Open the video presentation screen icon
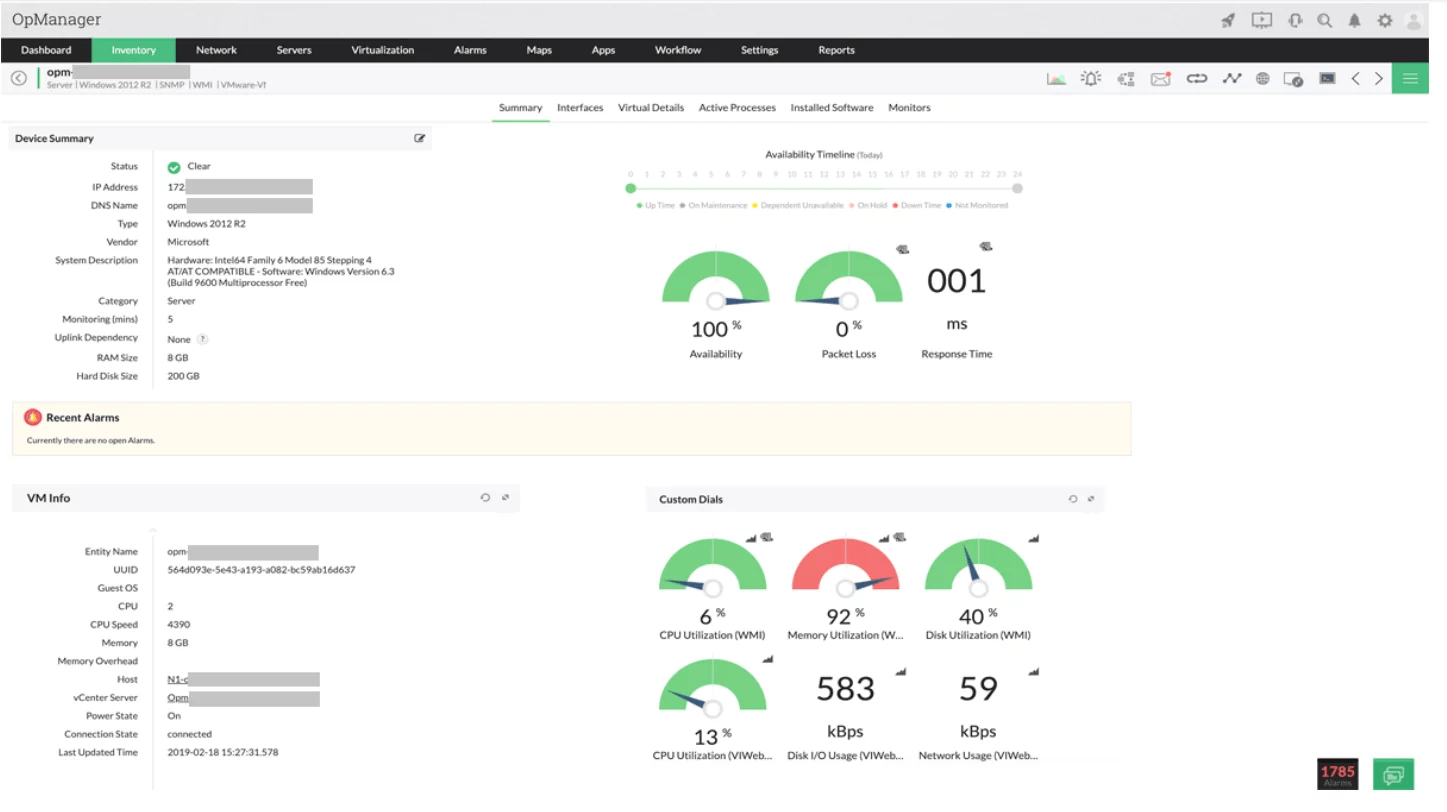This screenshot has height=812, width=1447. click(1262, 20)
